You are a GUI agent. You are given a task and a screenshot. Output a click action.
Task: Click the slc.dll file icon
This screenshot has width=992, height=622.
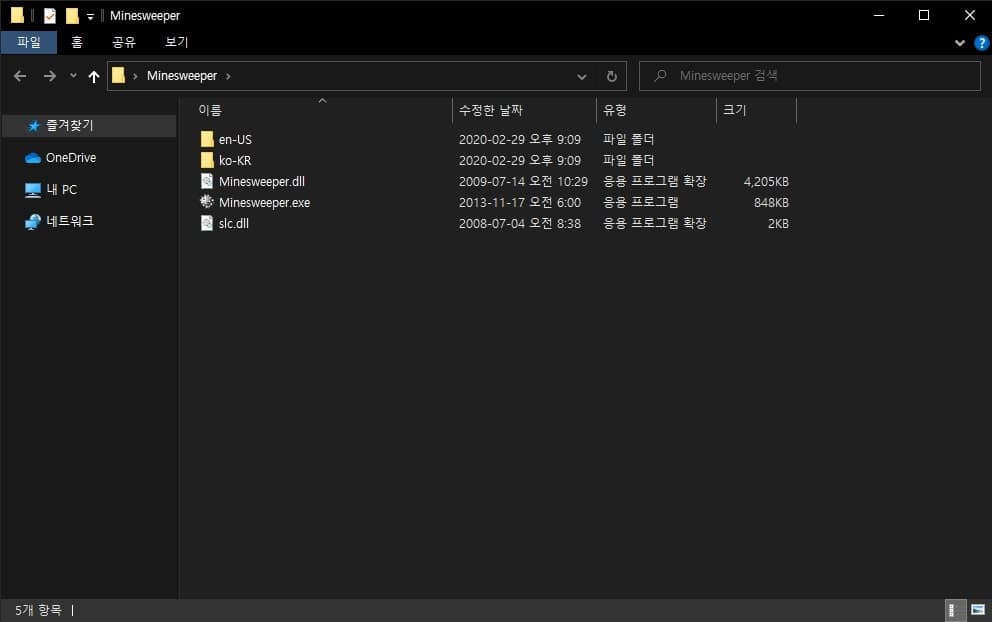207,223
